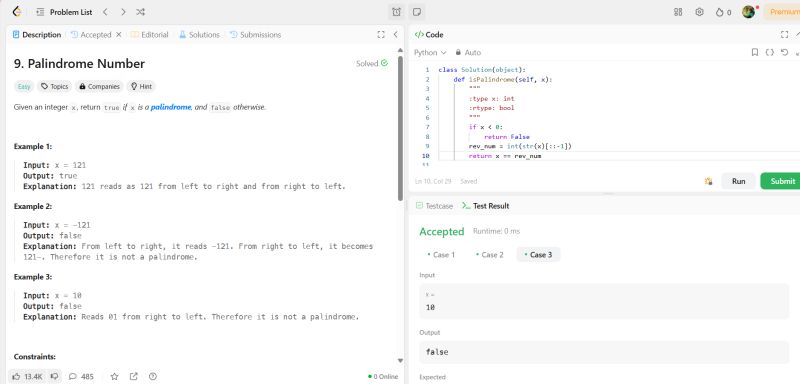Click the streak fire icon
Viewport: 800px width, 384px height.
click(x=723, y=12)
